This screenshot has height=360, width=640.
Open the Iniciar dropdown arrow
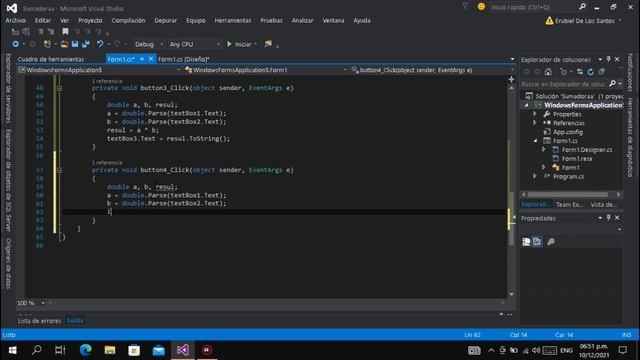[256, 44]
